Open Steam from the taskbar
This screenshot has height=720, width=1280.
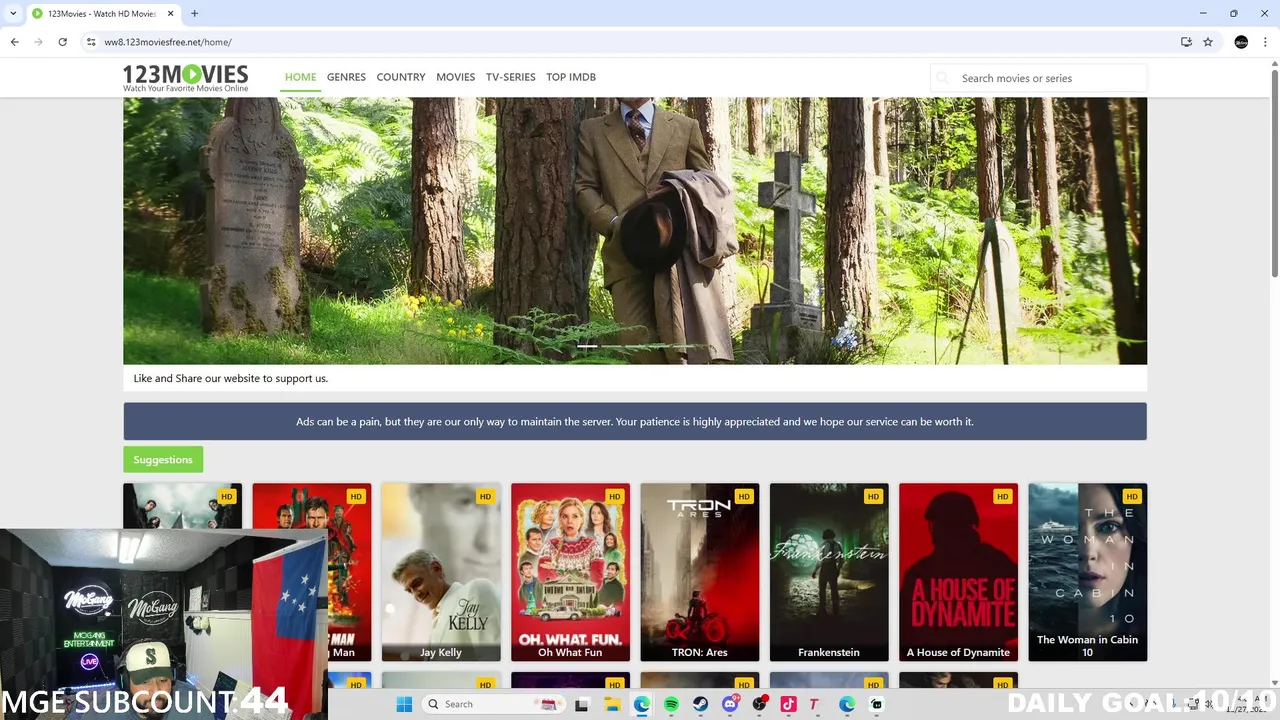click(700, 704)
